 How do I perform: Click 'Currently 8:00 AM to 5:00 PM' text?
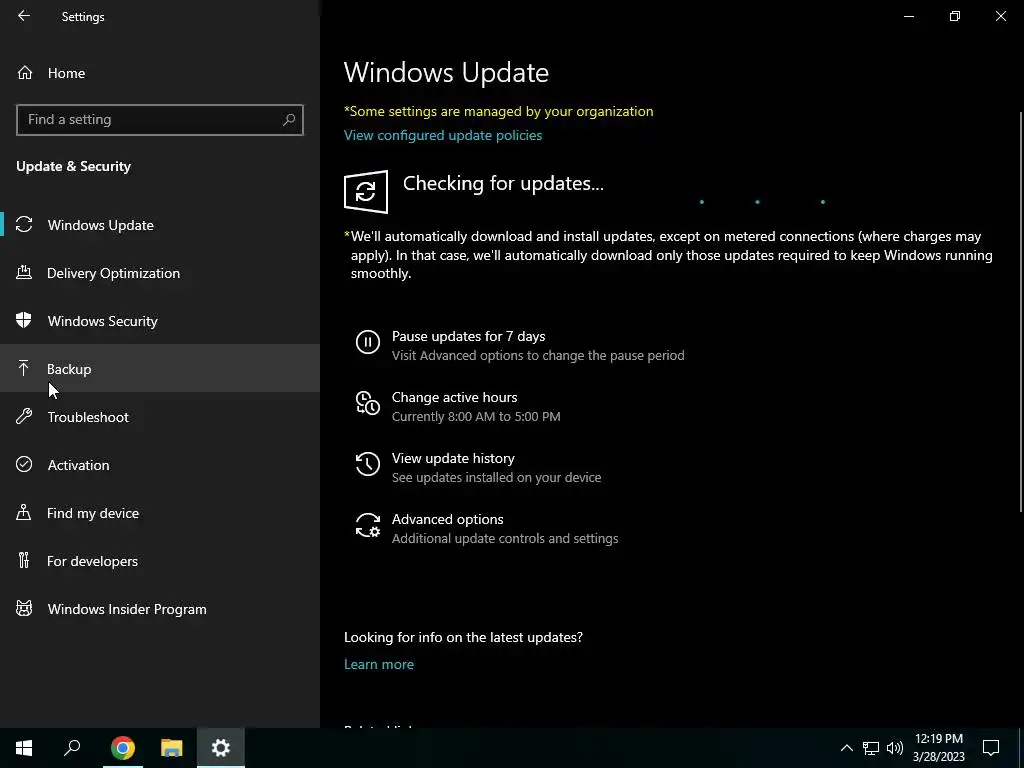tap(476, 417)
